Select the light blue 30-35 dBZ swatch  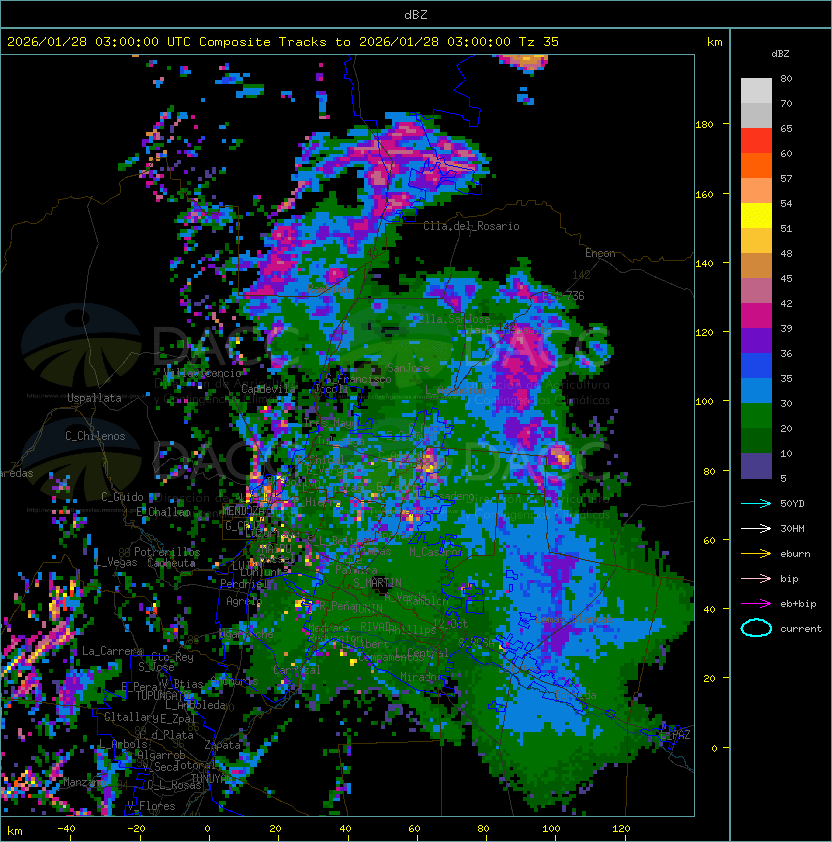coord(756,390)
